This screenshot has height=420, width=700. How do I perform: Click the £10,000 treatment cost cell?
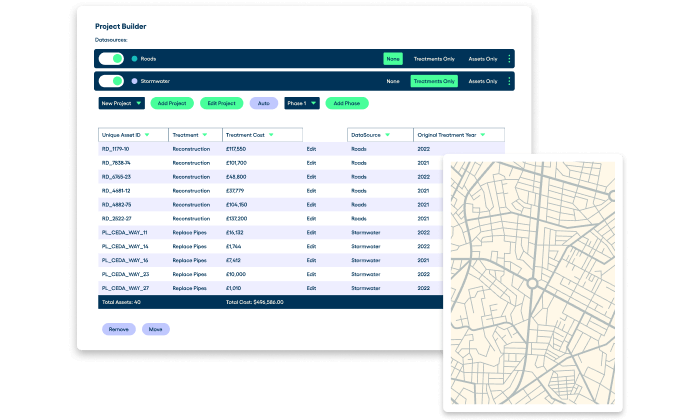pos(236,274)
